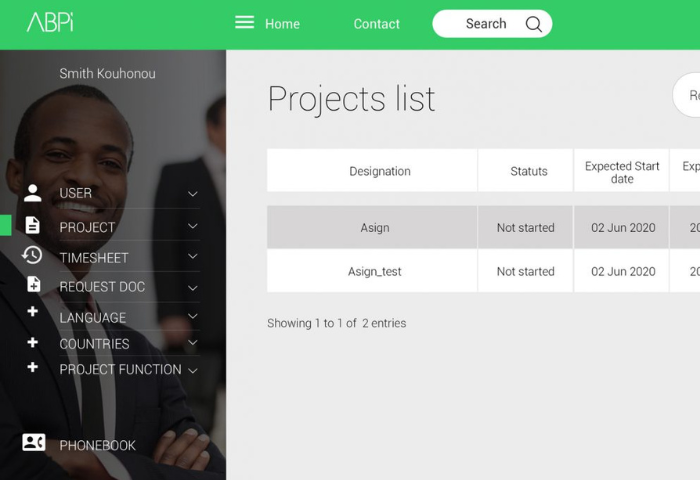This screenshot has height=480, width=700.
Task: Click inside the Search field
Action: click(x=485, y=24)
